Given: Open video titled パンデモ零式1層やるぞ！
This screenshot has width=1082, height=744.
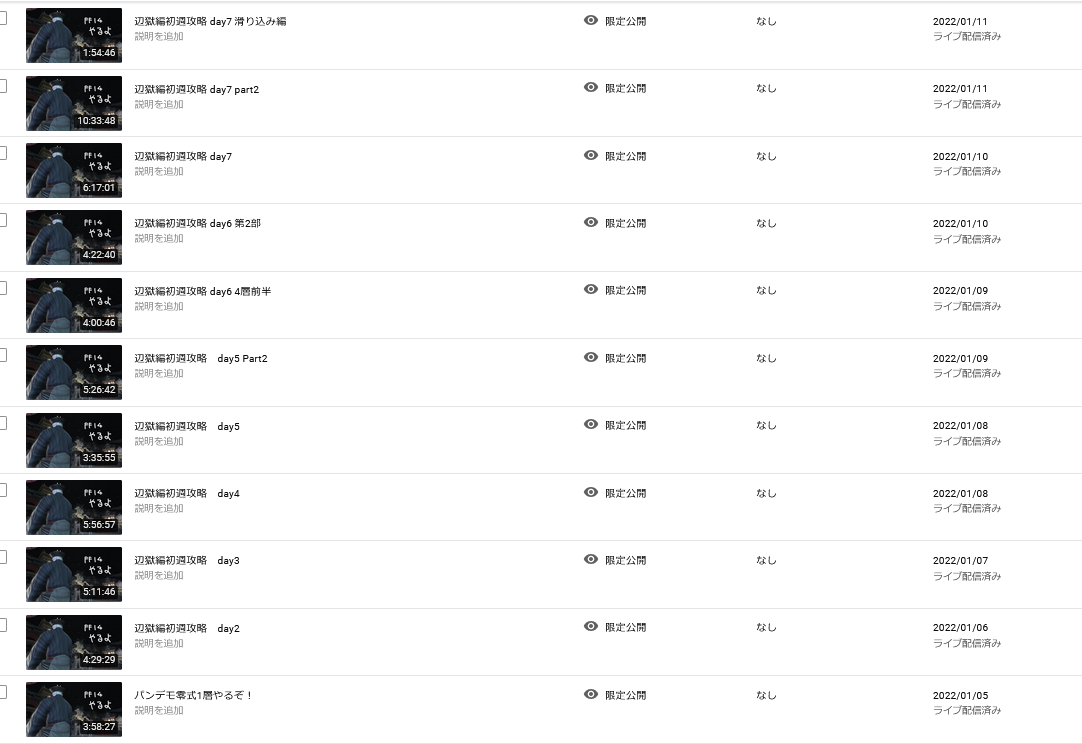Looking at the screenshot, I should coord(193,696).
